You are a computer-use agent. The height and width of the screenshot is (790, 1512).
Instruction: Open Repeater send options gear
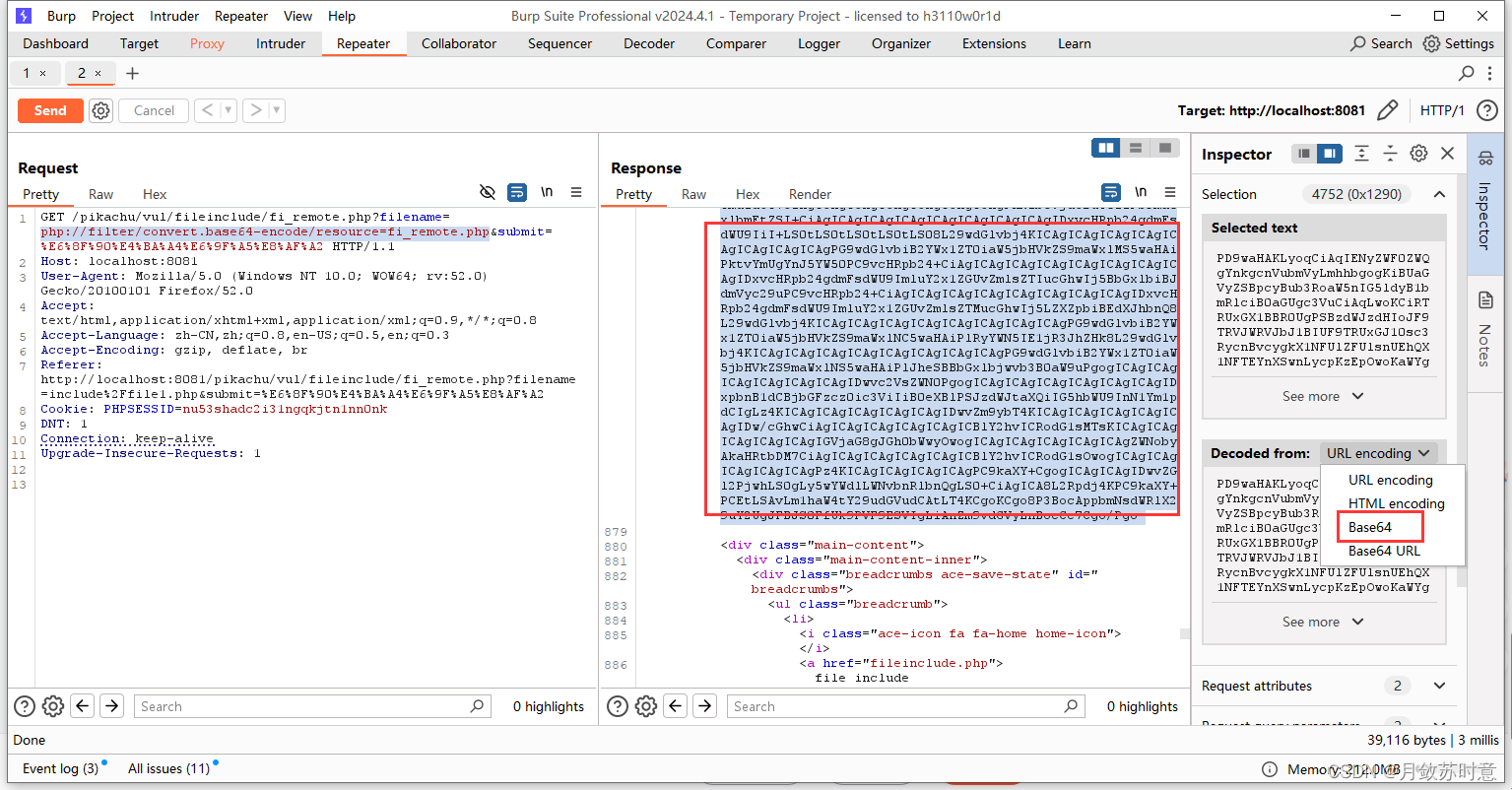pyautogui.click(x=100, y=110)
